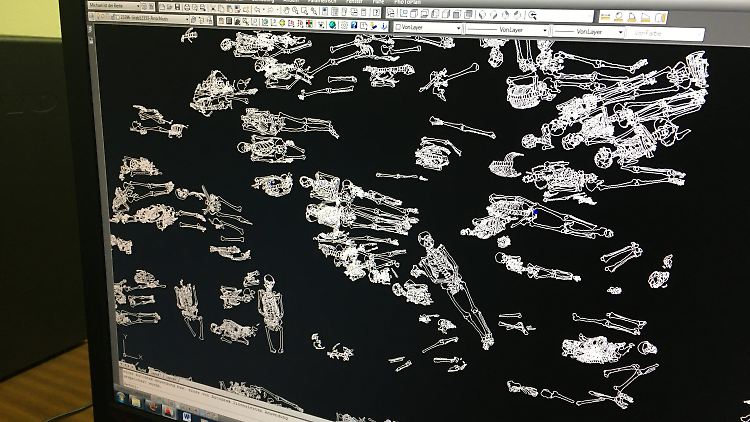This screenshot has width=750, height=422.
Task: Switch to SE Isometric view icon
Action: [493, 15]
